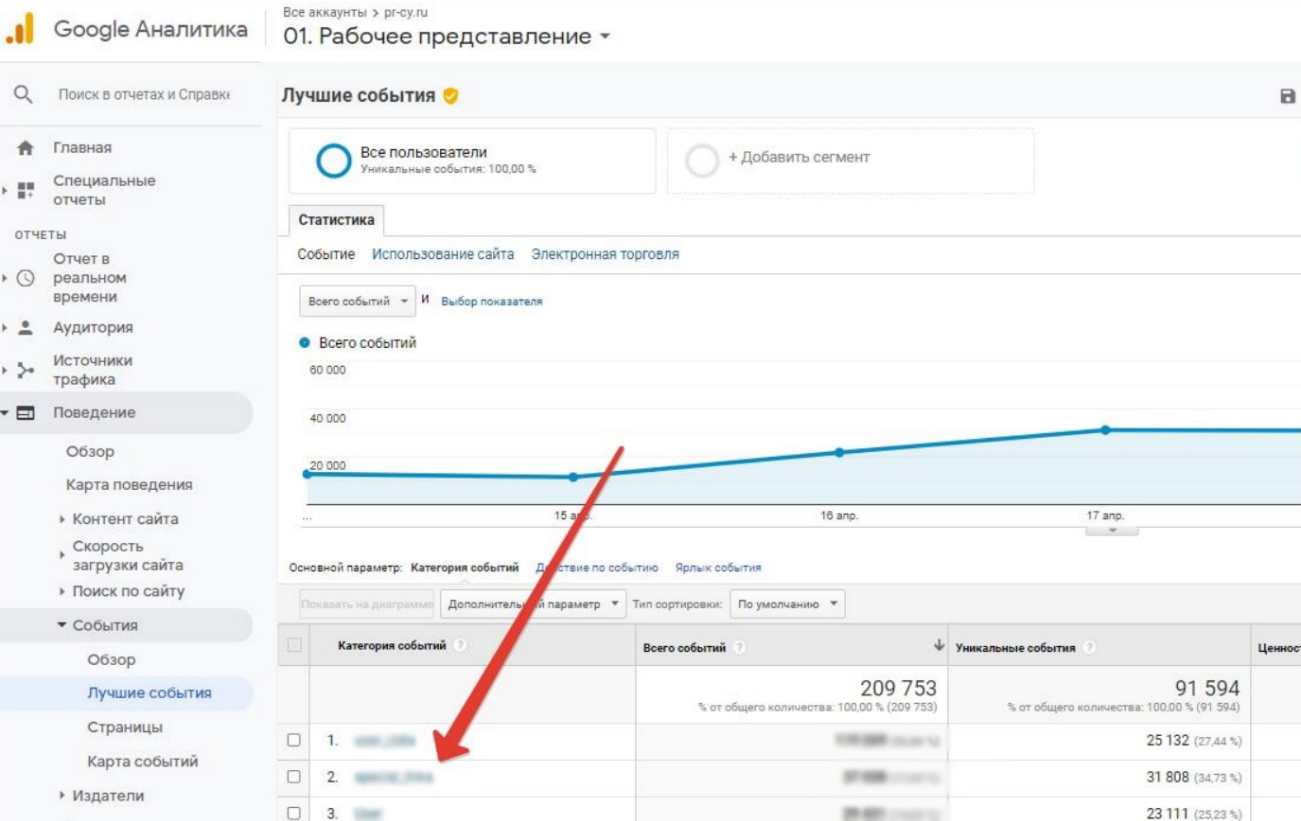1301x821 pixels.
Task: Switch to Использование сайта tab
Action: (x=443, y=255)
